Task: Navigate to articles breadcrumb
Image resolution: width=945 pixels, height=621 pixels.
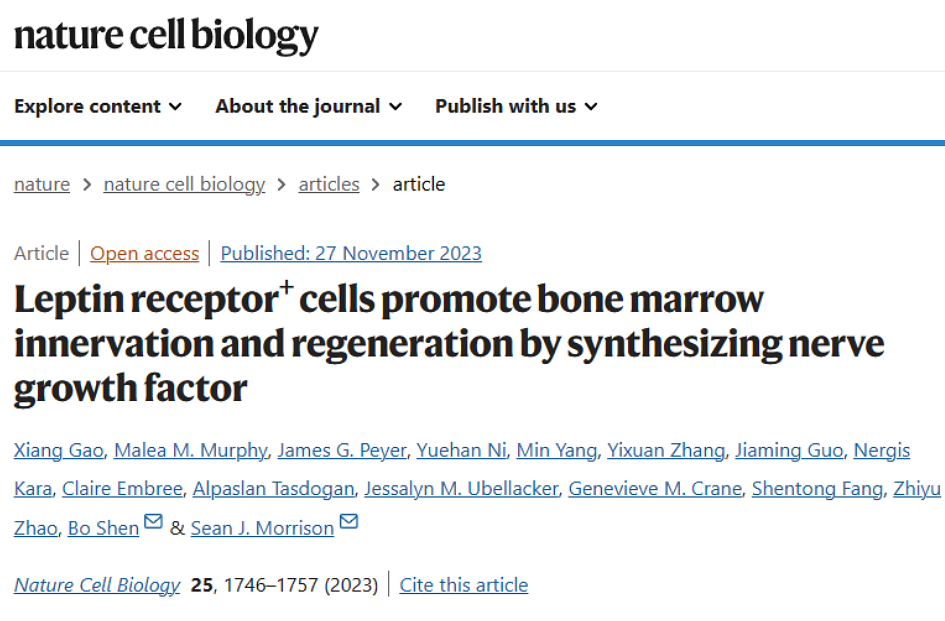Action: 329,184
